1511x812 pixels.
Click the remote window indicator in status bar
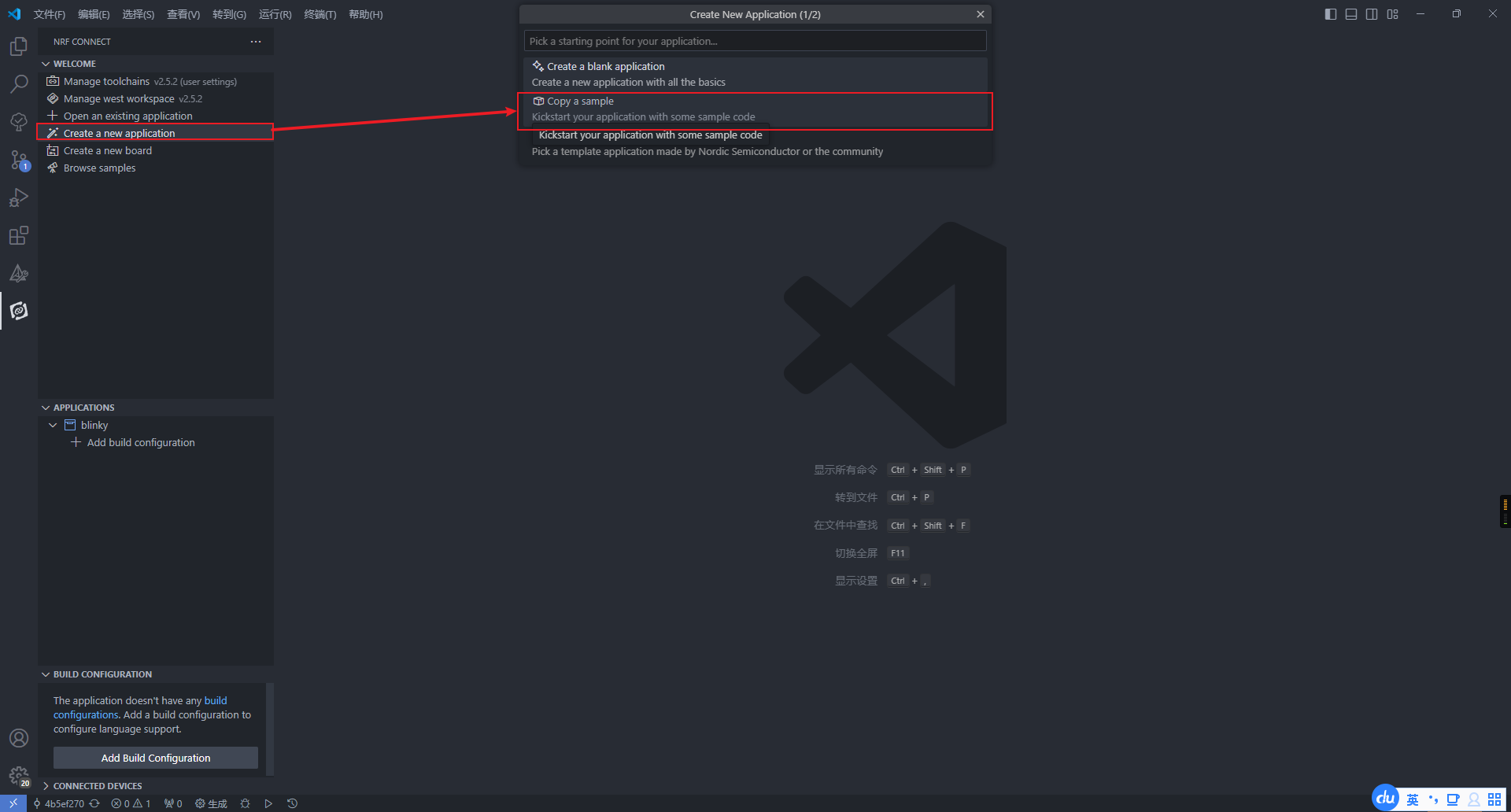tap(13, 803)
